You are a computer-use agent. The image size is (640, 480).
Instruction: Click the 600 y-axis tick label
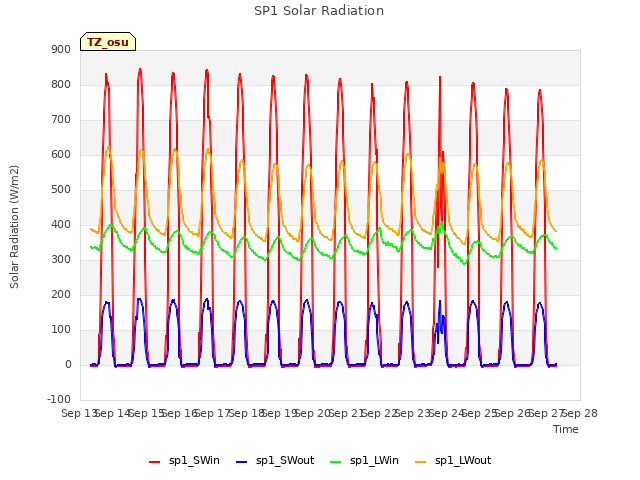[x=61, y=155]
